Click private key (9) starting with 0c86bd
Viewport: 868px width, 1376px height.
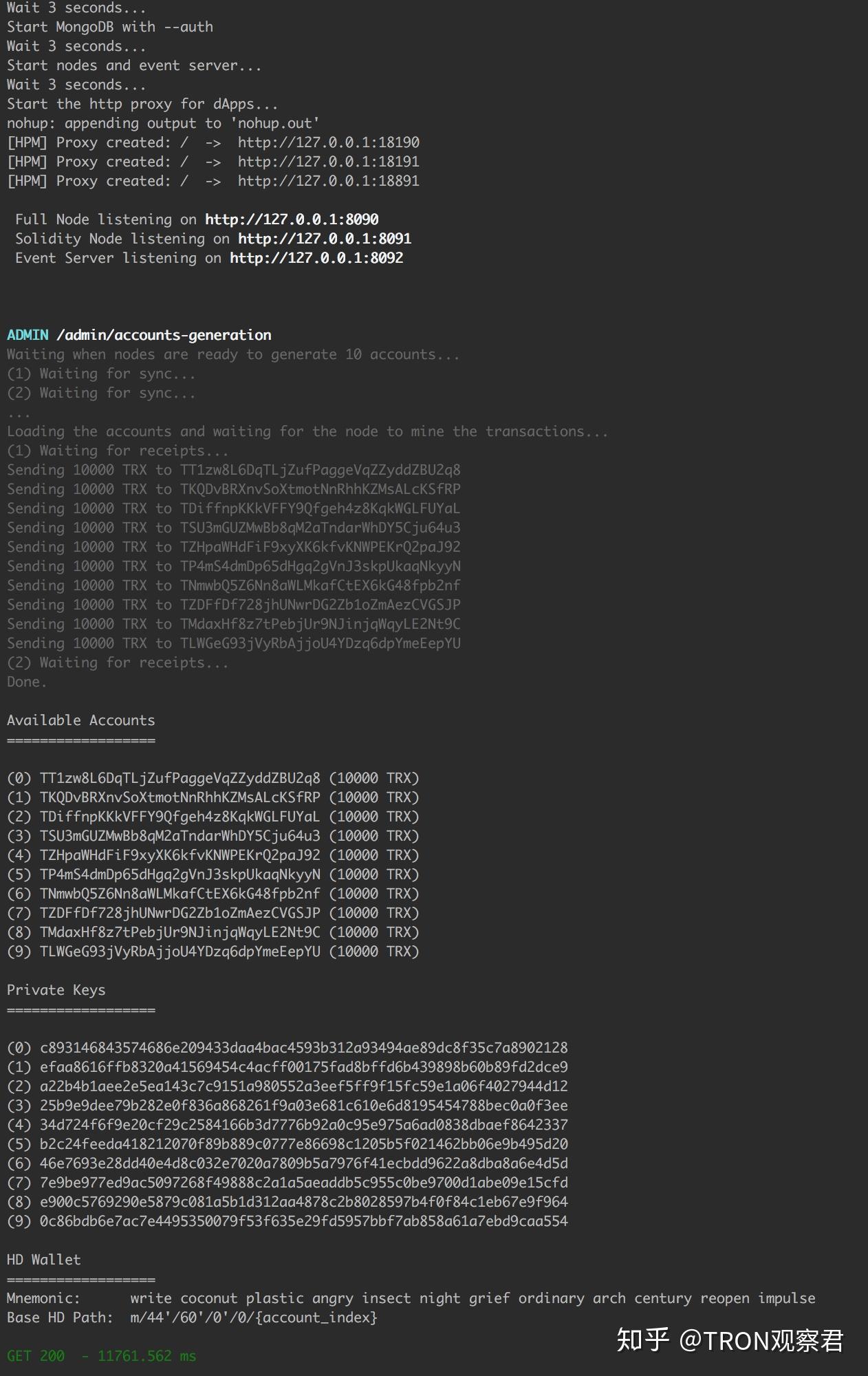[x=303, y=1221]
